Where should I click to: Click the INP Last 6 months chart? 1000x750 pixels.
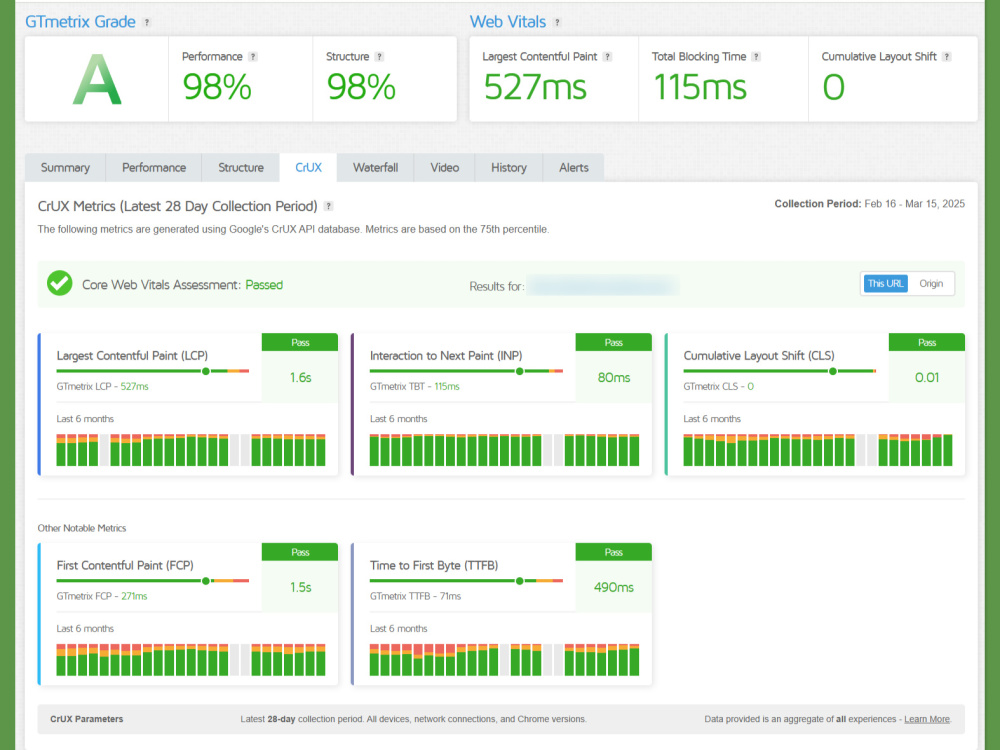pos(504,450)
